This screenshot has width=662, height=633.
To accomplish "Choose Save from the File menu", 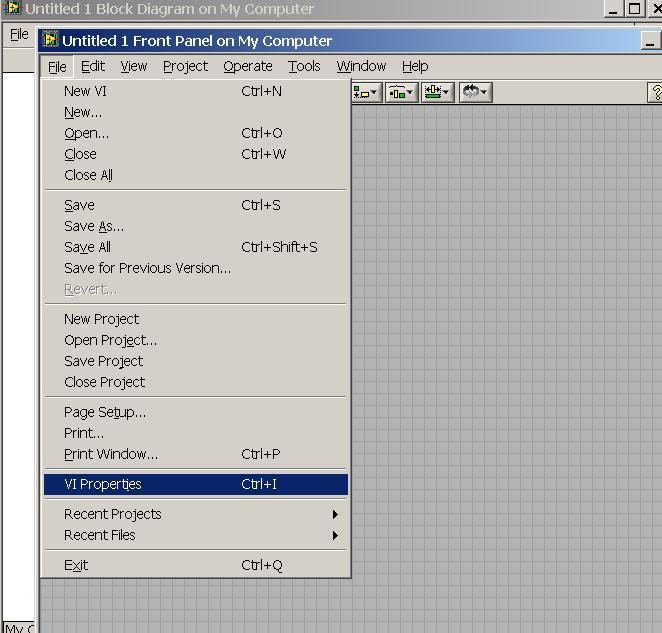I will (x=196, y=205).
